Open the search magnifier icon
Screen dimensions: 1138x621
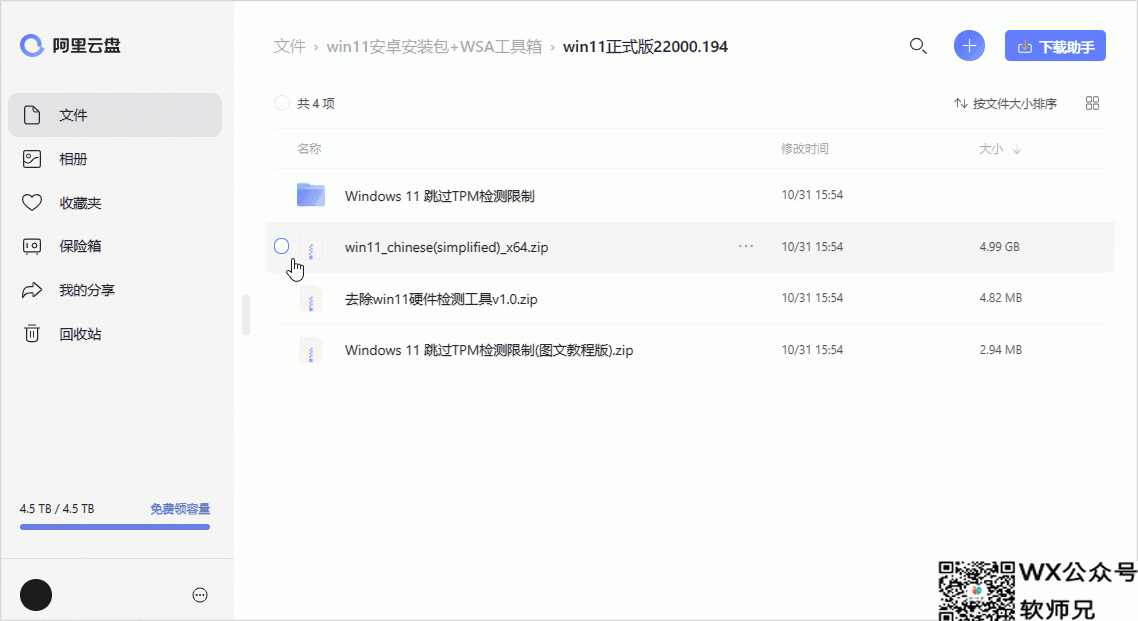coord(918,46)
